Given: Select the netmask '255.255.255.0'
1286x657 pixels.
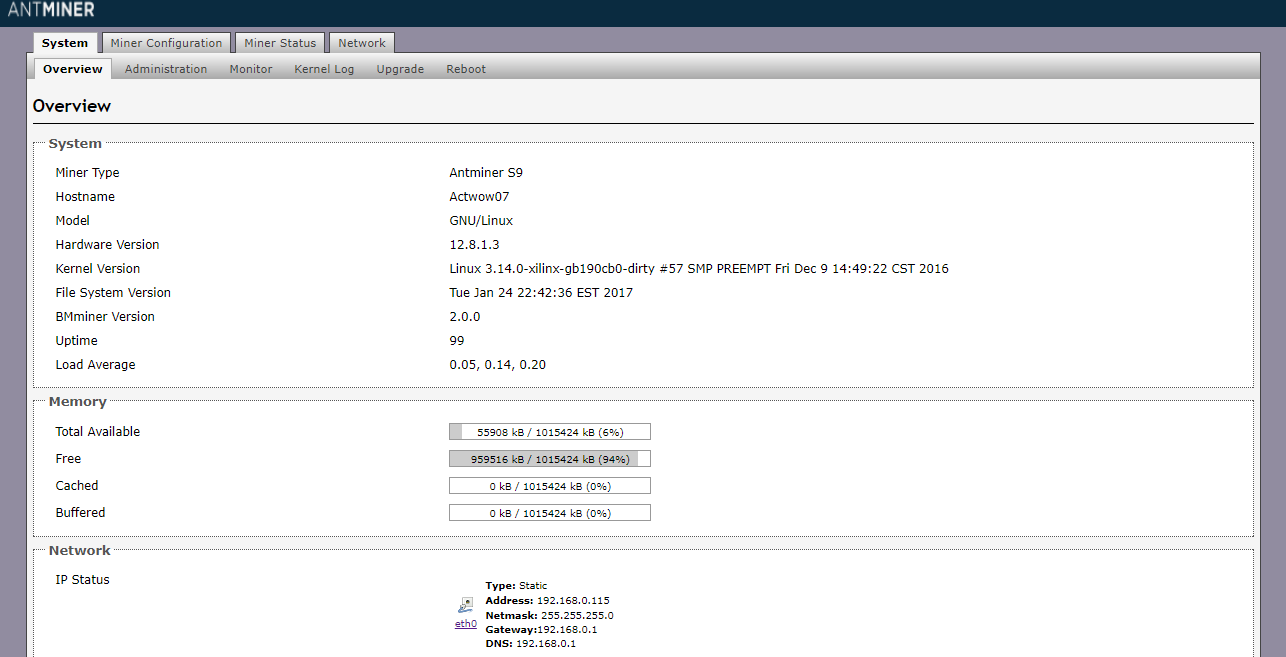Looking at the screenshot, I should (577, 615).
